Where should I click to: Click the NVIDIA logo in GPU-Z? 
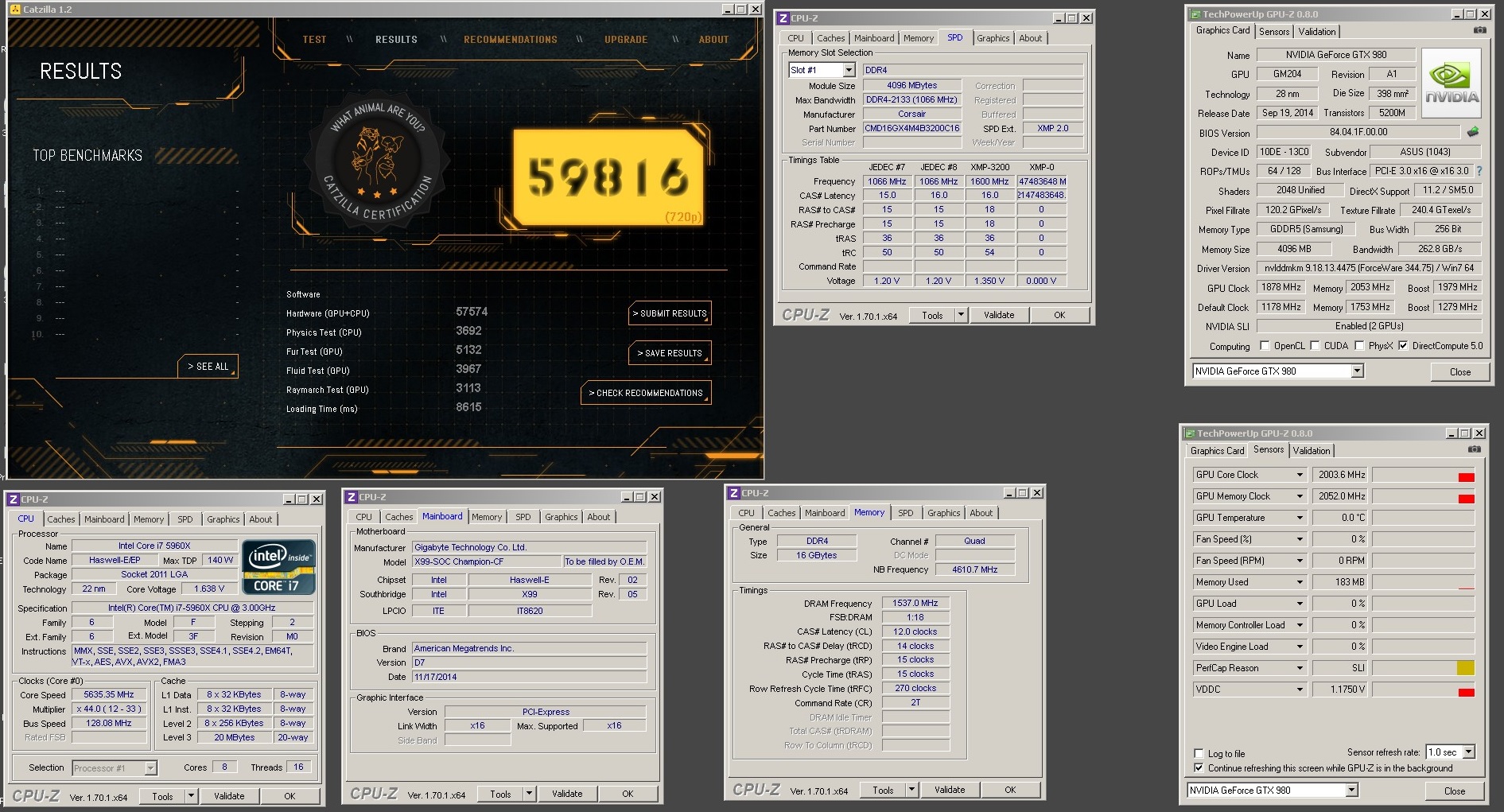click(x=1452, y=84)
